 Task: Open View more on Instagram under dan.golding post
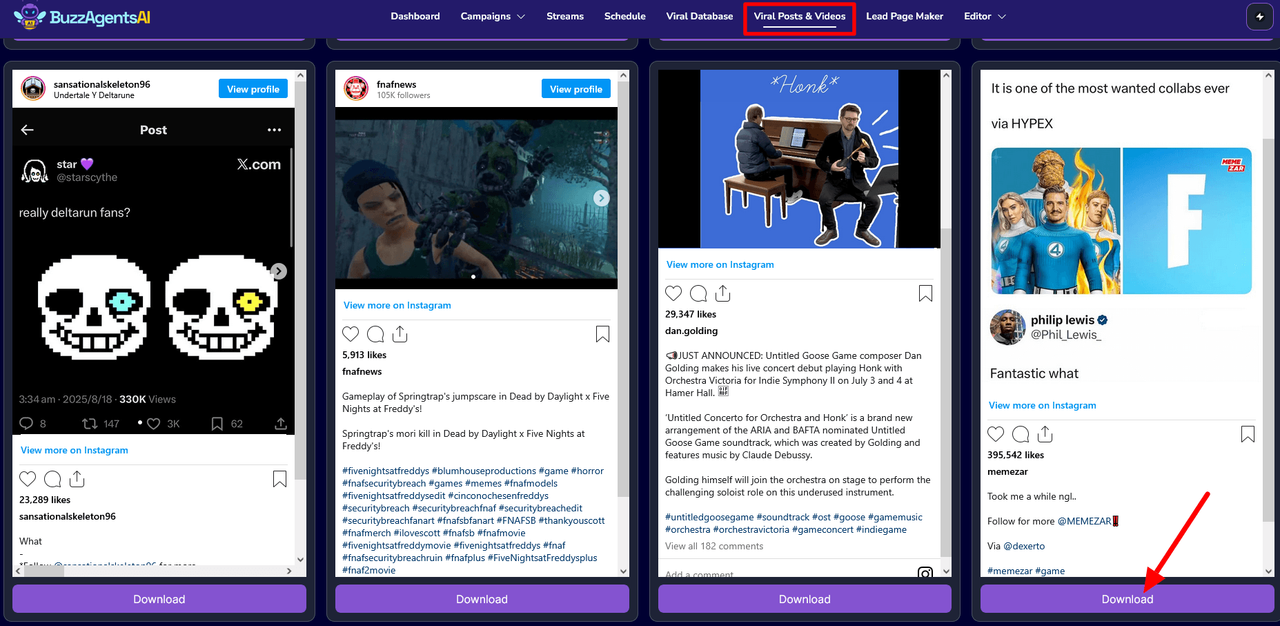[x=720, y=264]
